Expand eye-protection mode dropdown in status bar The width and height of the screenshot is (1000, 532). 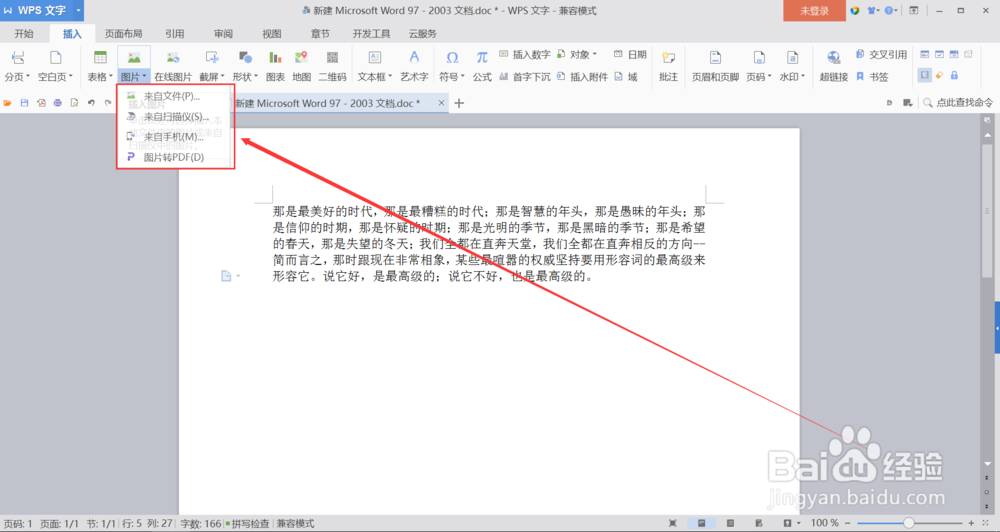coord(798,523)
